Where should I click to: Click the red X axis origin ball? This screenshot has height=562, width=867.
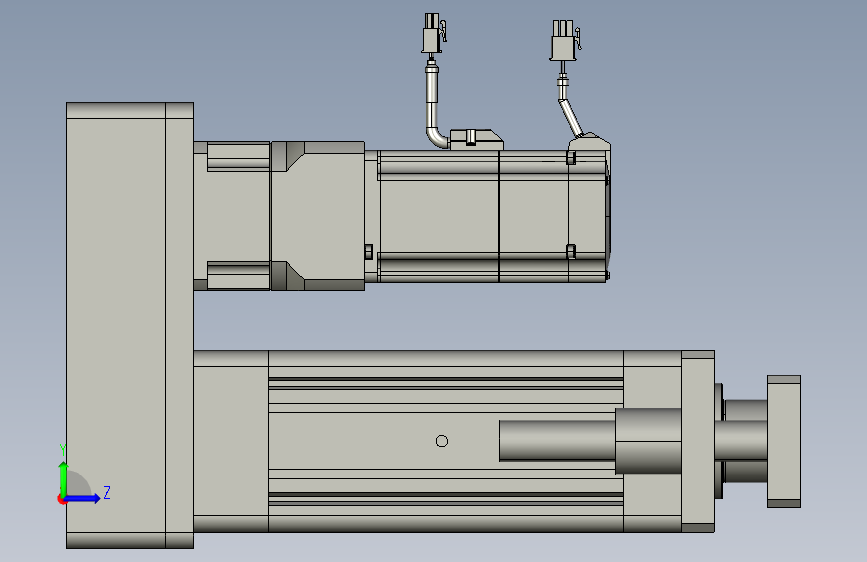pyautogui.click(x=61, y=499)
